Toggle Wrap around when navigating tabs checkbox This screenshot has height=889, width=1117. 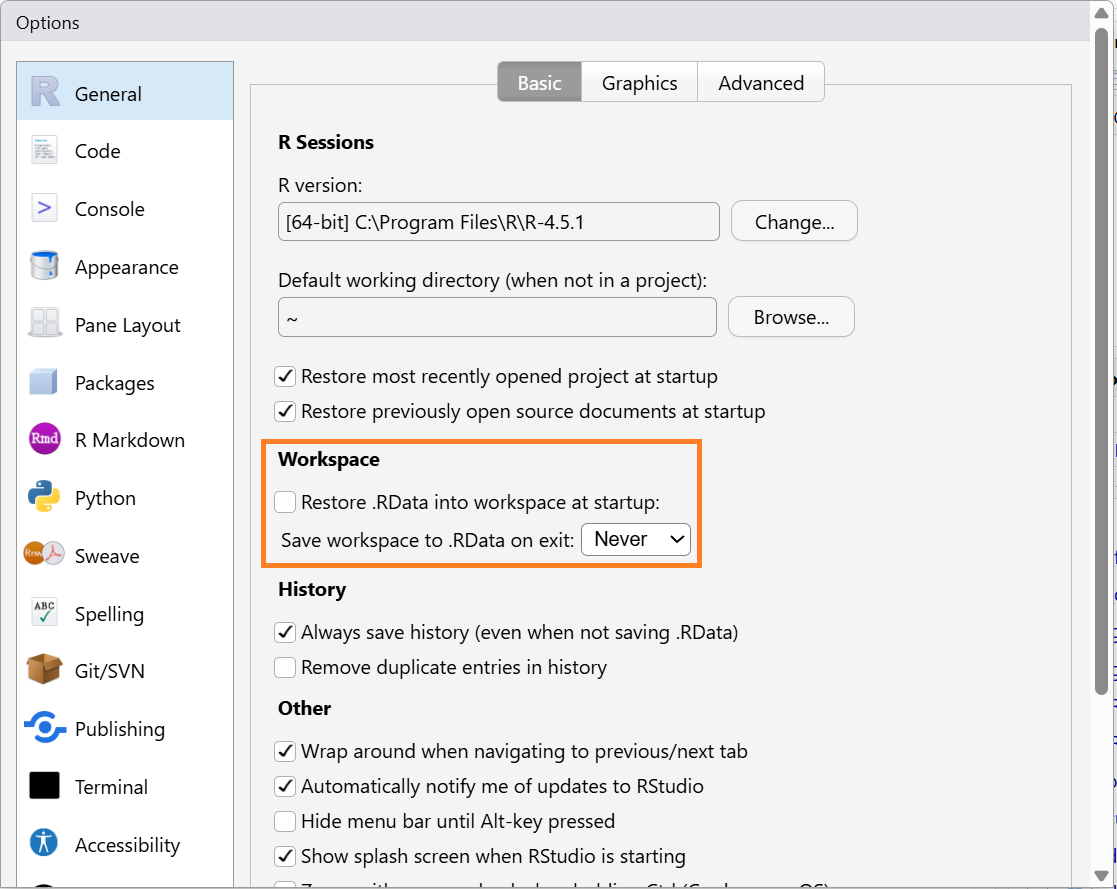click(285, 751)
